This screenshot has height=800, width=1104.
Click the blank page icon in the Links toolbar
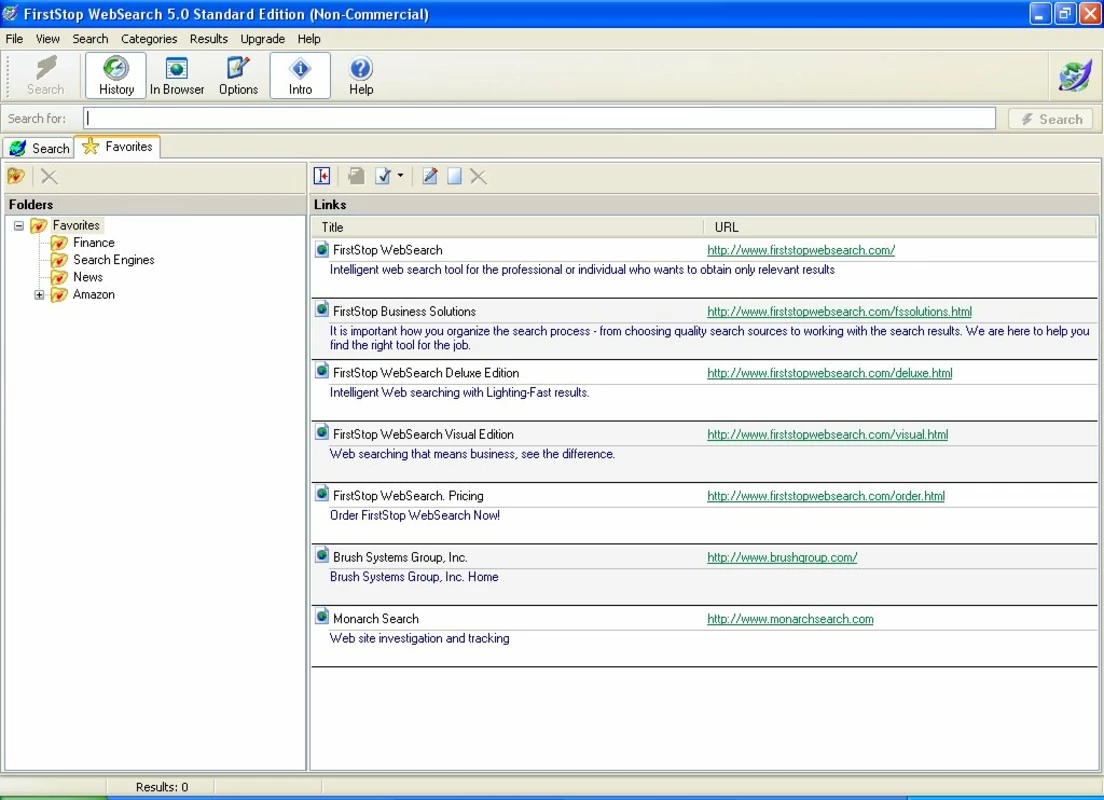click(454, 176)
